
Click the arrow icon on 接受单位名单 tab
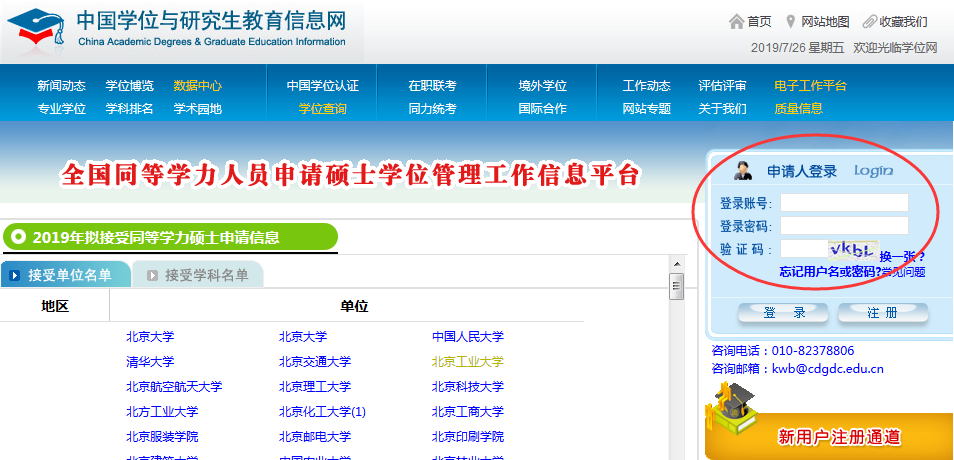point(15,276)
